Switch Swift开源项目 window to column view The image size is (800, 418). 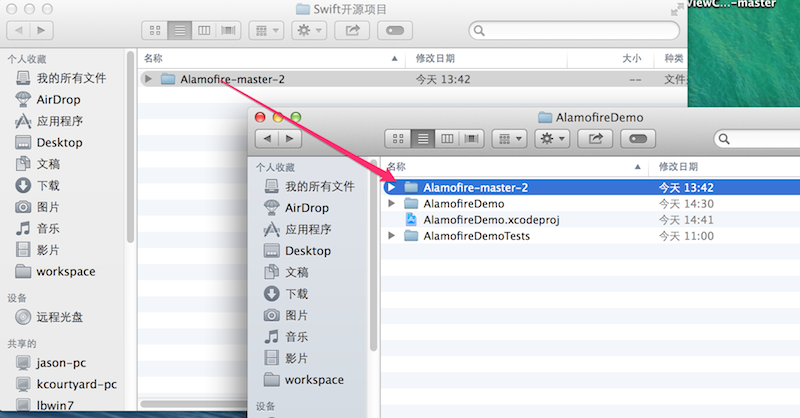[x=204, y=31]
